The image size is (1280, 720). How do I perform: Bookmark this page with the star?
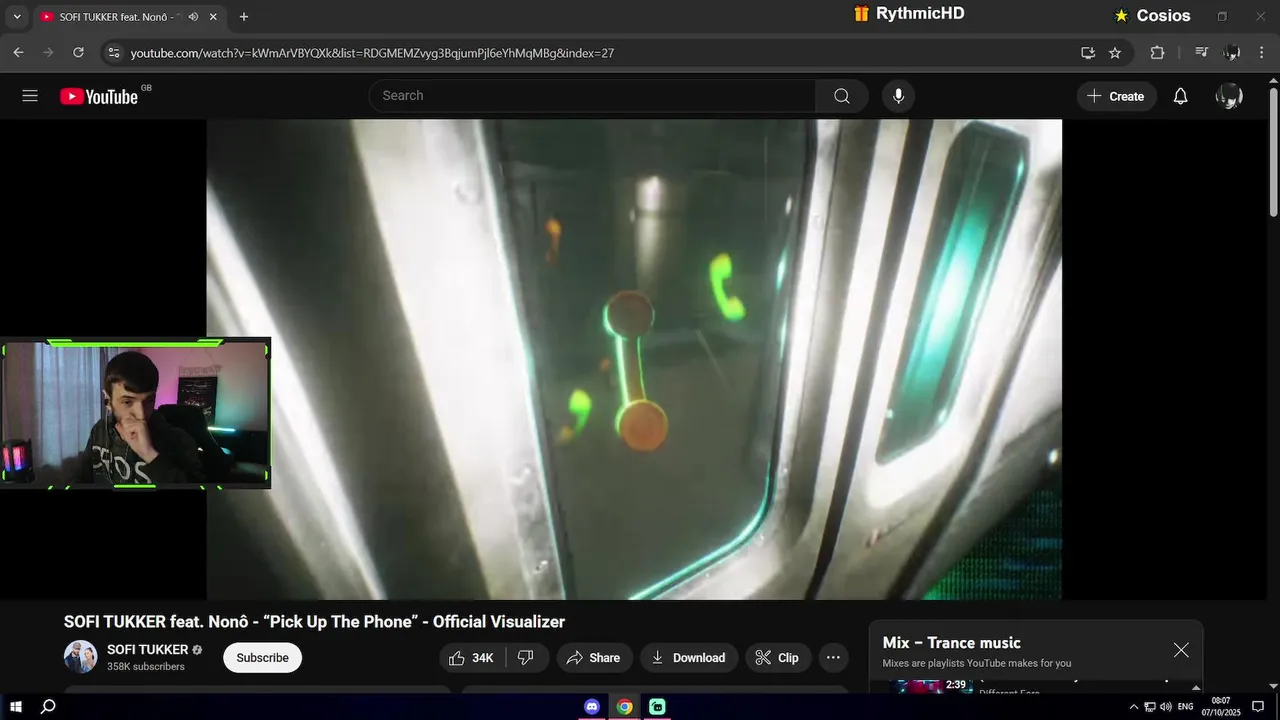click(x=1115, y=53)
